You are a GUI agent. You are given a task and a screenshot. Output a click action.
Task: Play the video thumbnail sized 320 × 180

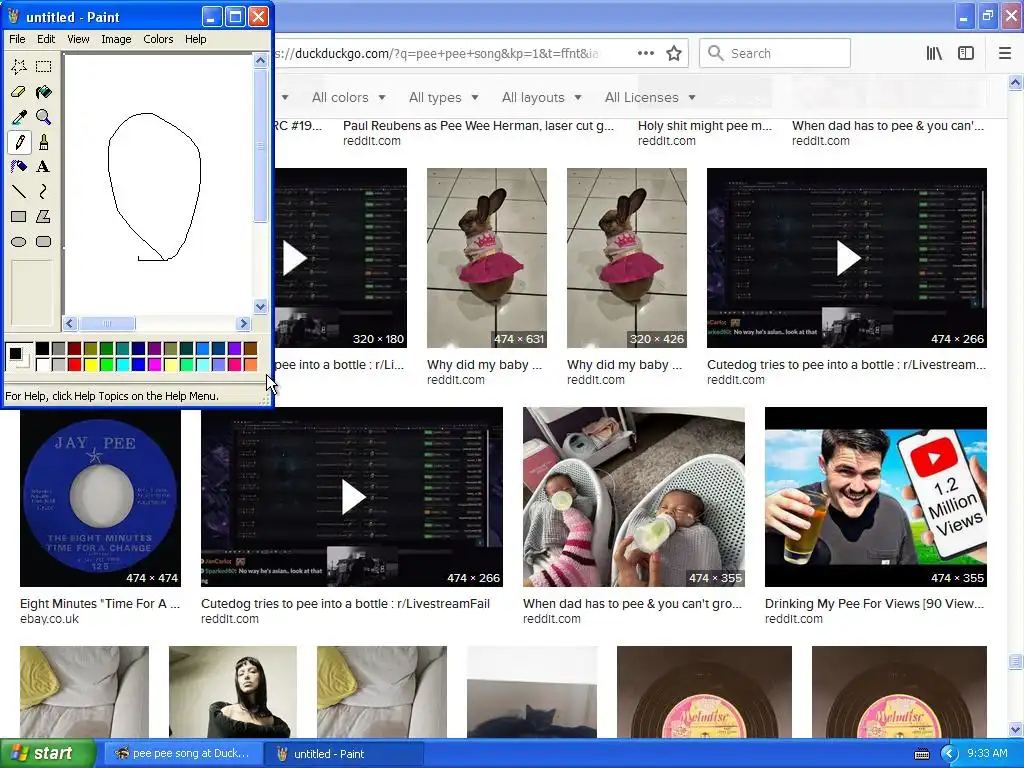tap(340, 258)
